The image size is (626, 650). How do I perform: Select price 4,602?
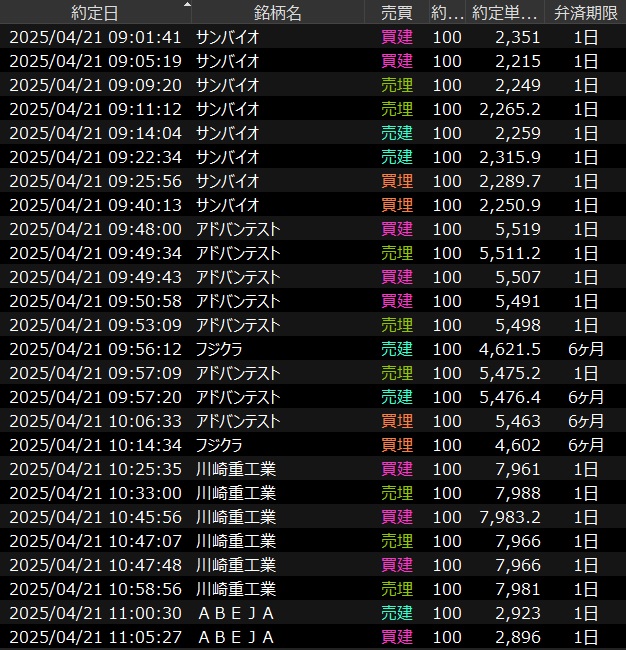pyautogui.click(x=518, y=446)
